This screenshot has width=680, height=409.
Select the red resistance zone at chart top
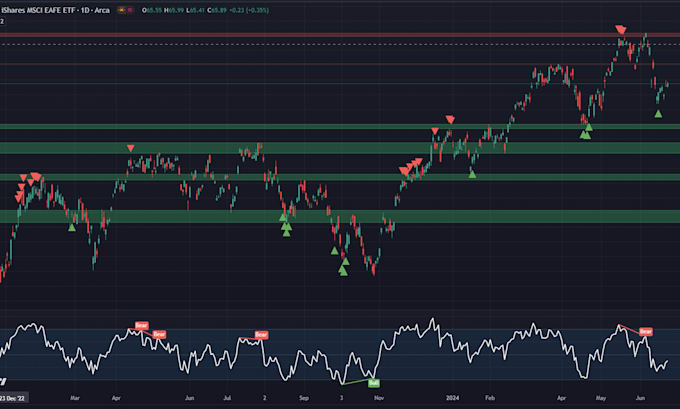pyautogui.click(x=340, y=35)
